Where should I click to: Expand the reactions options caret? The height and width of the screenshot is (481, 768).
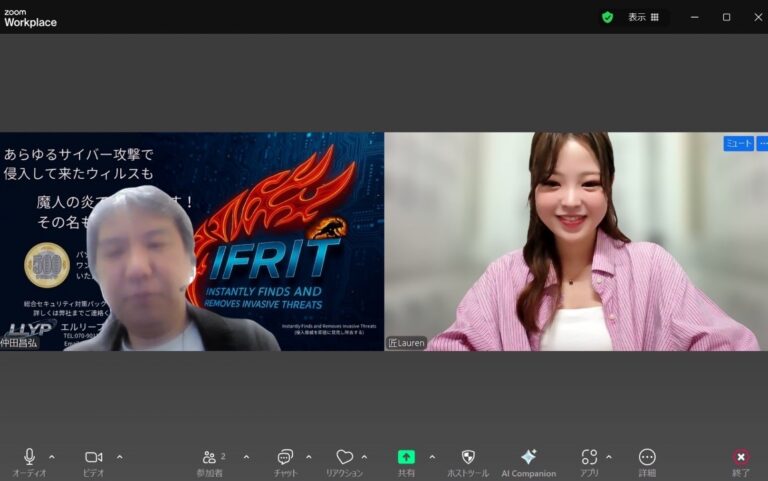point(364,457)
